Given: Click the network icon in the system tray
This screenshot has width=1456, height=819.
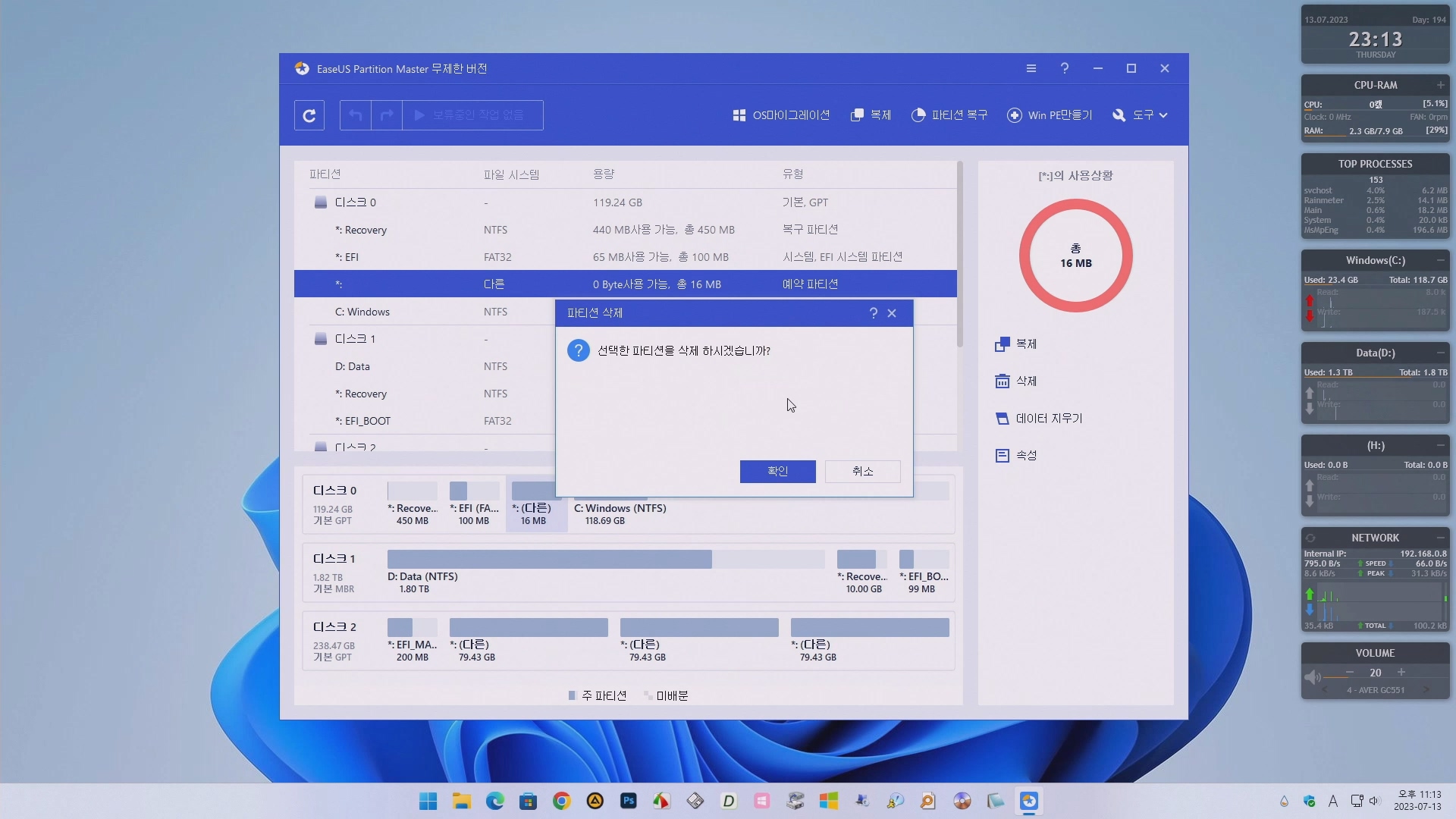Looking at the screenshot, I should point(1357,802).
